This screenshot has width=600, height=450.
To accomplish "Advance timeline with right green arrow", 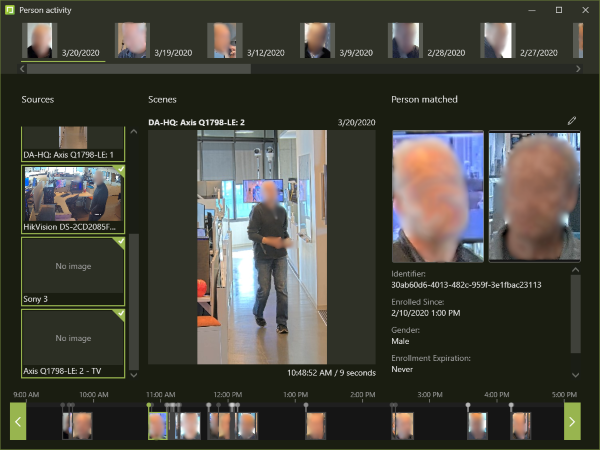I will click(572, 421).
